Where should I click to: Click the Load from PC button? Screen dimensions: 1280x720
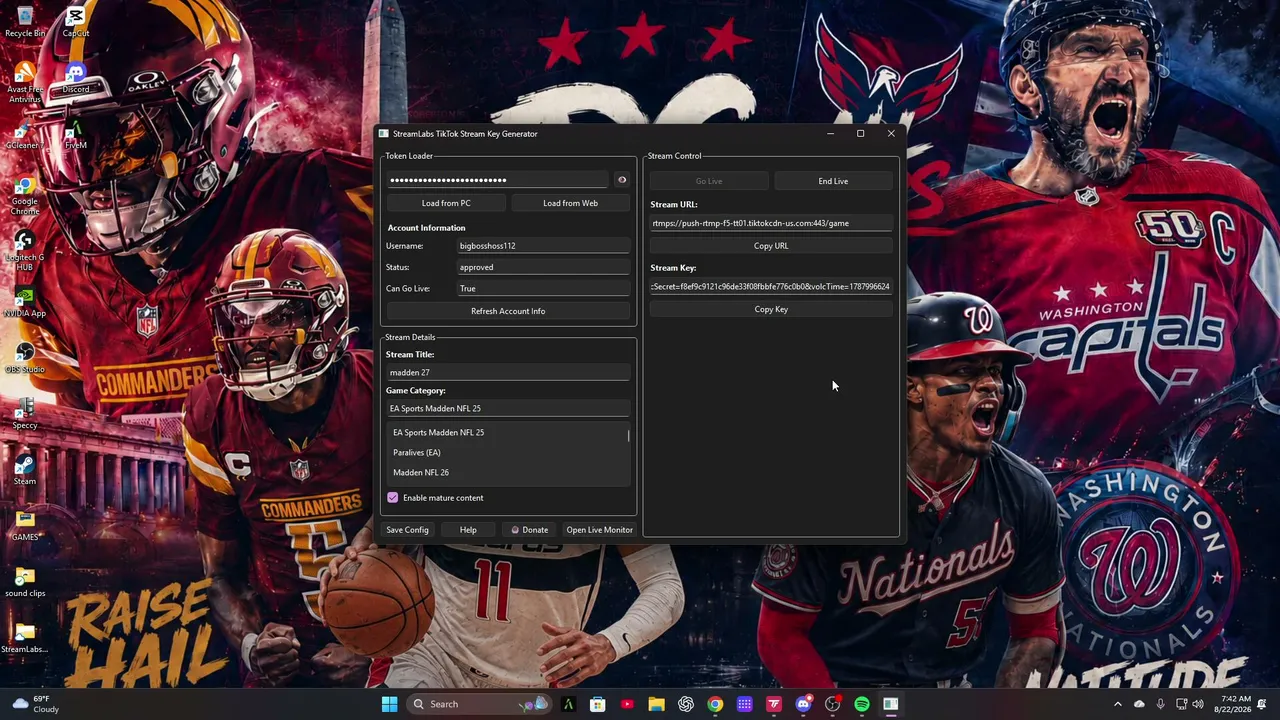446,203
